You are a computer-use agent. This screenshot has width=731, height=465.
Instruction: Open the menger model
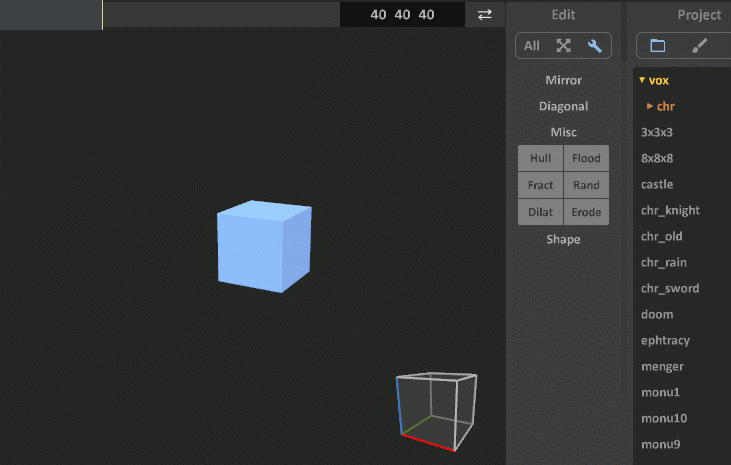tap(662, 367)
